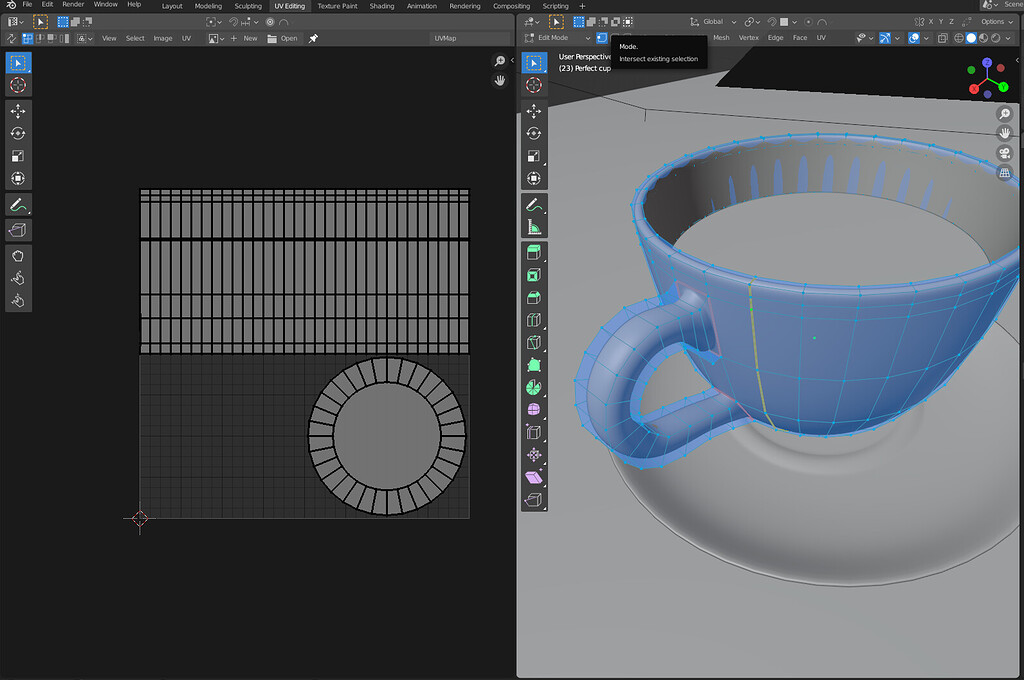Select the Rotate tool in the viewport toolbar
This screenshot has width=1024, height=680.
pyautogui.click(x=534, y=132)
